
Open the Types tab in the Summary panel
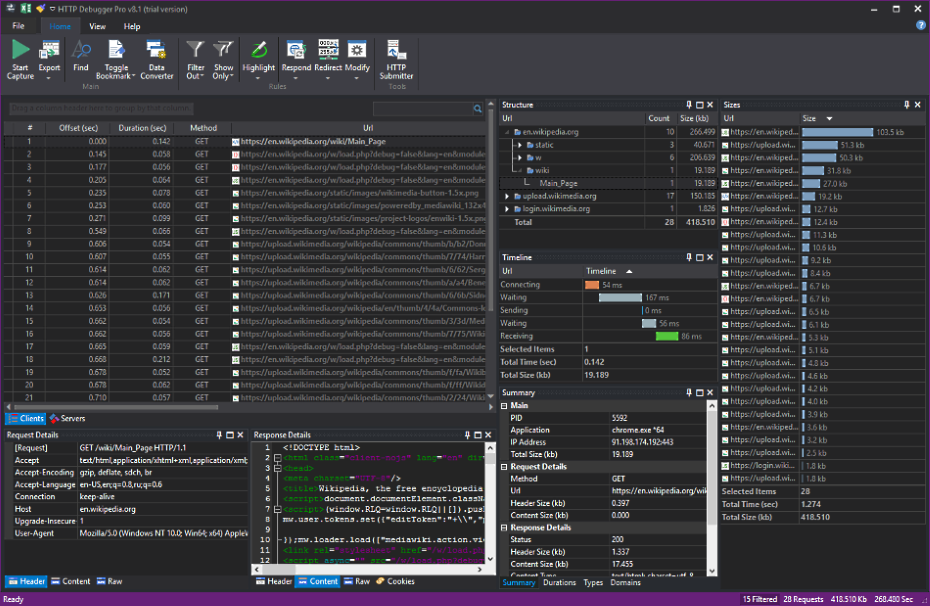pos(593,582)
